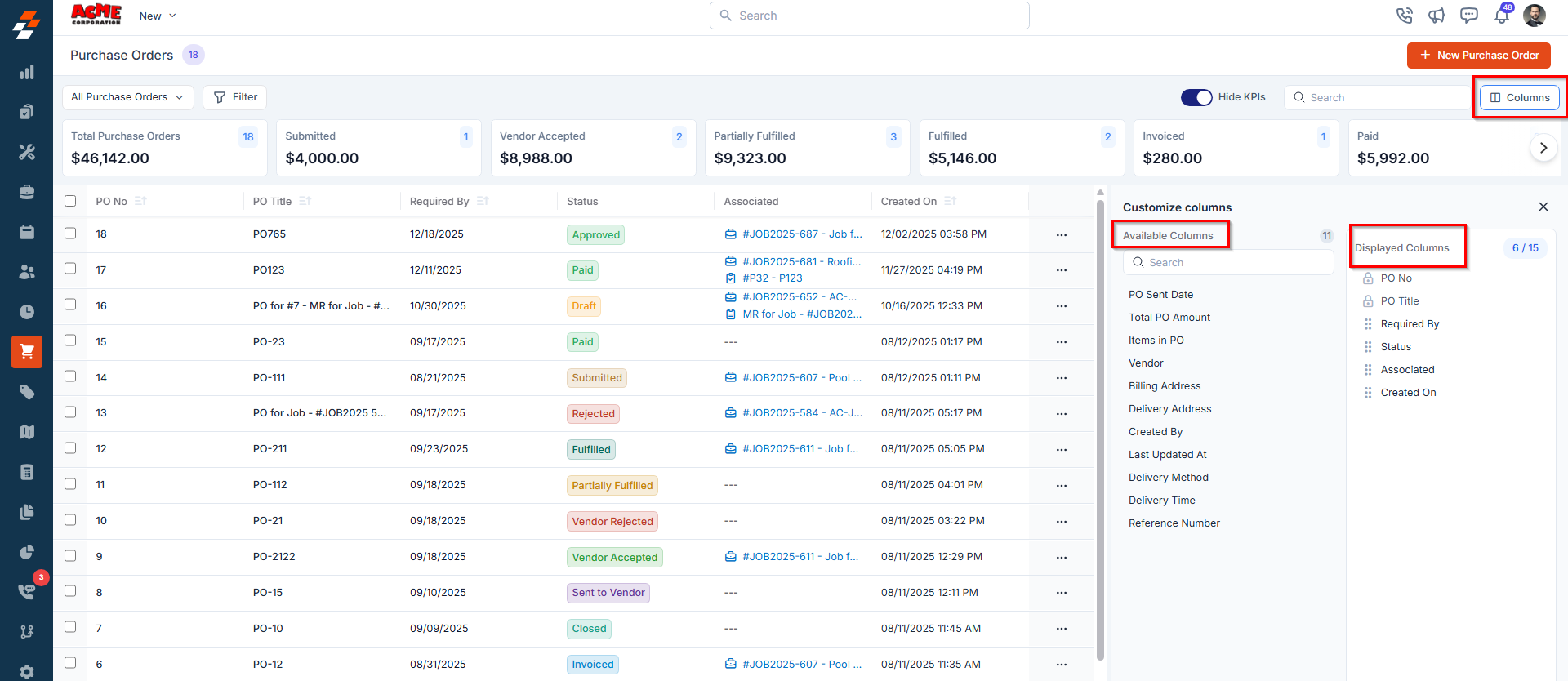Screen dimensions: 1568x681
Task: Open the Filter button
Action: click(x=235, y=97)
